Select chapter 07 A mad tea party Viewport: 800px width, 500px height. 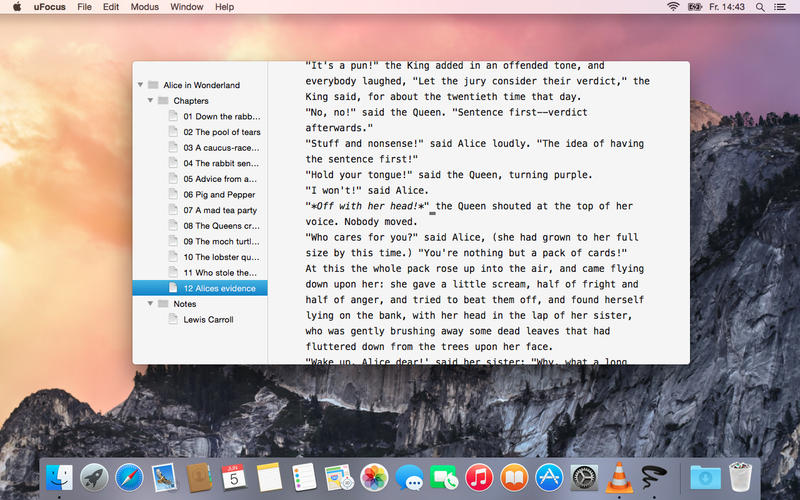(x=219, y=210)
